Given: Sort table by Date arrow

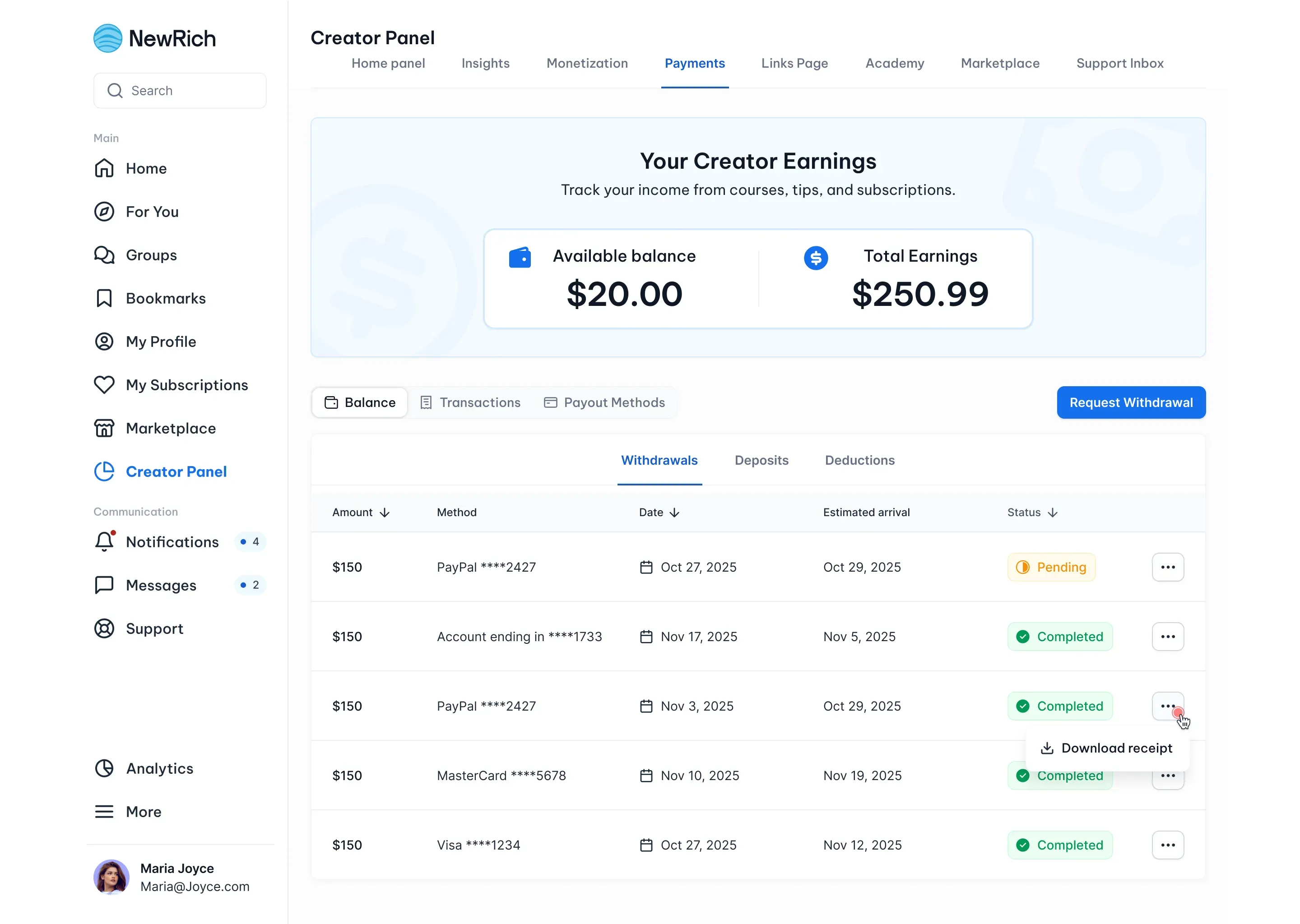Looking at the screenshot, I should (x=674, y=513).
